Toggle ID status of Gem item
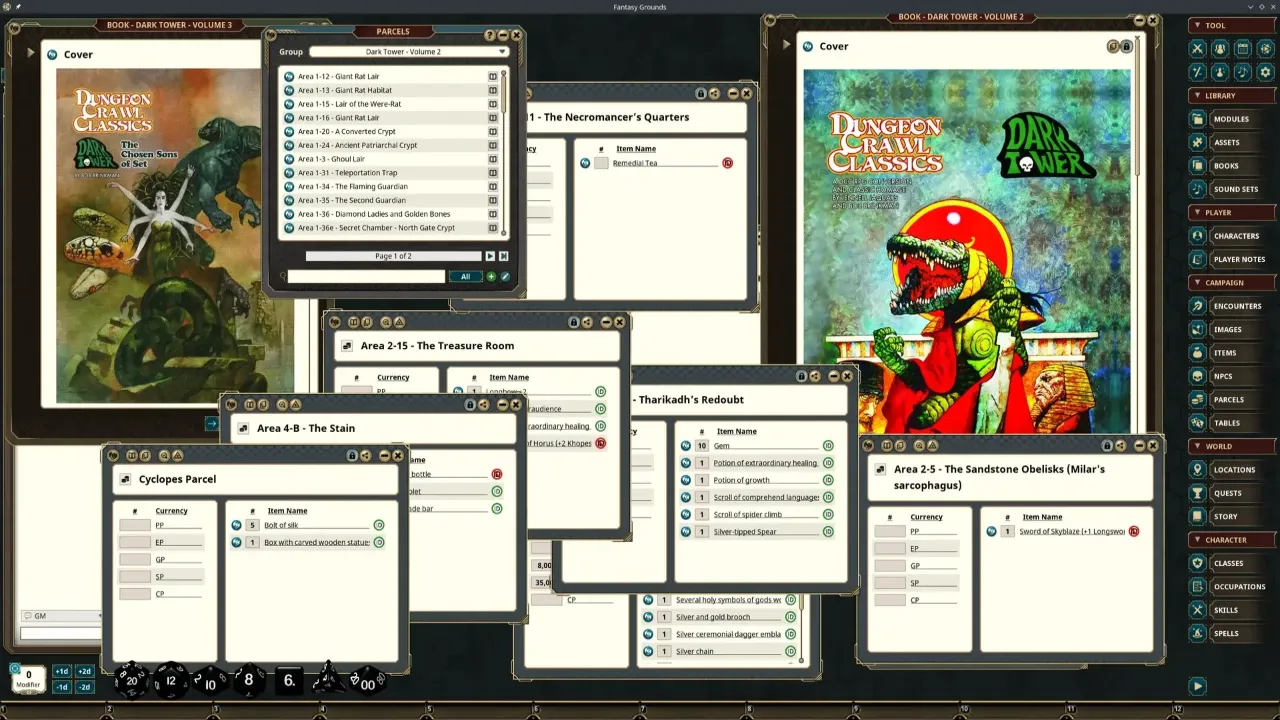This screenshot has width=1280, height=720. click(x=828, y=446)
